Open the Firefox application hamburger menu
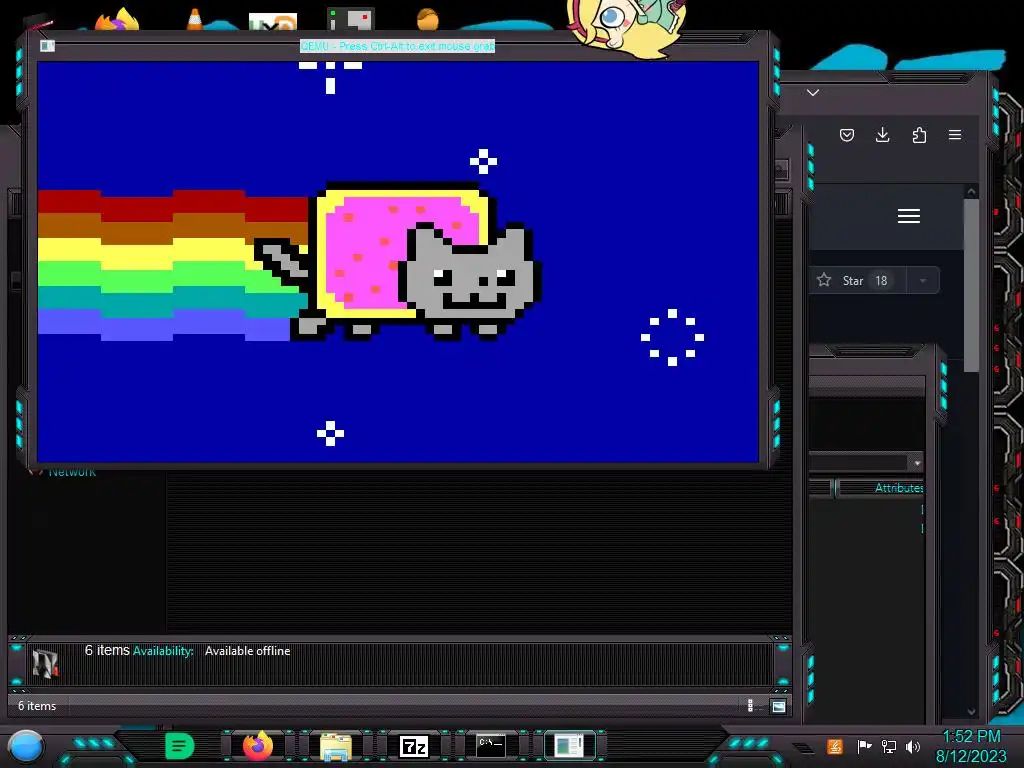This screenshot has height=768, width=1024. click(x=955, y=135)
